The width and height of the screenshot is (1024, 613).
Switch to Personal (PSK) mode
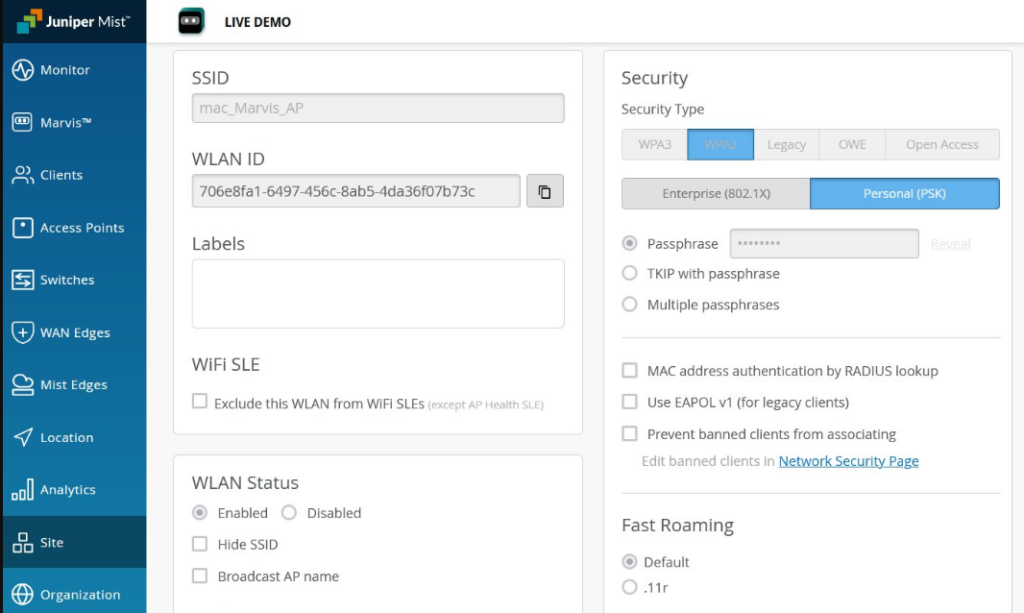pyautogui.click(x=904, y=193)
